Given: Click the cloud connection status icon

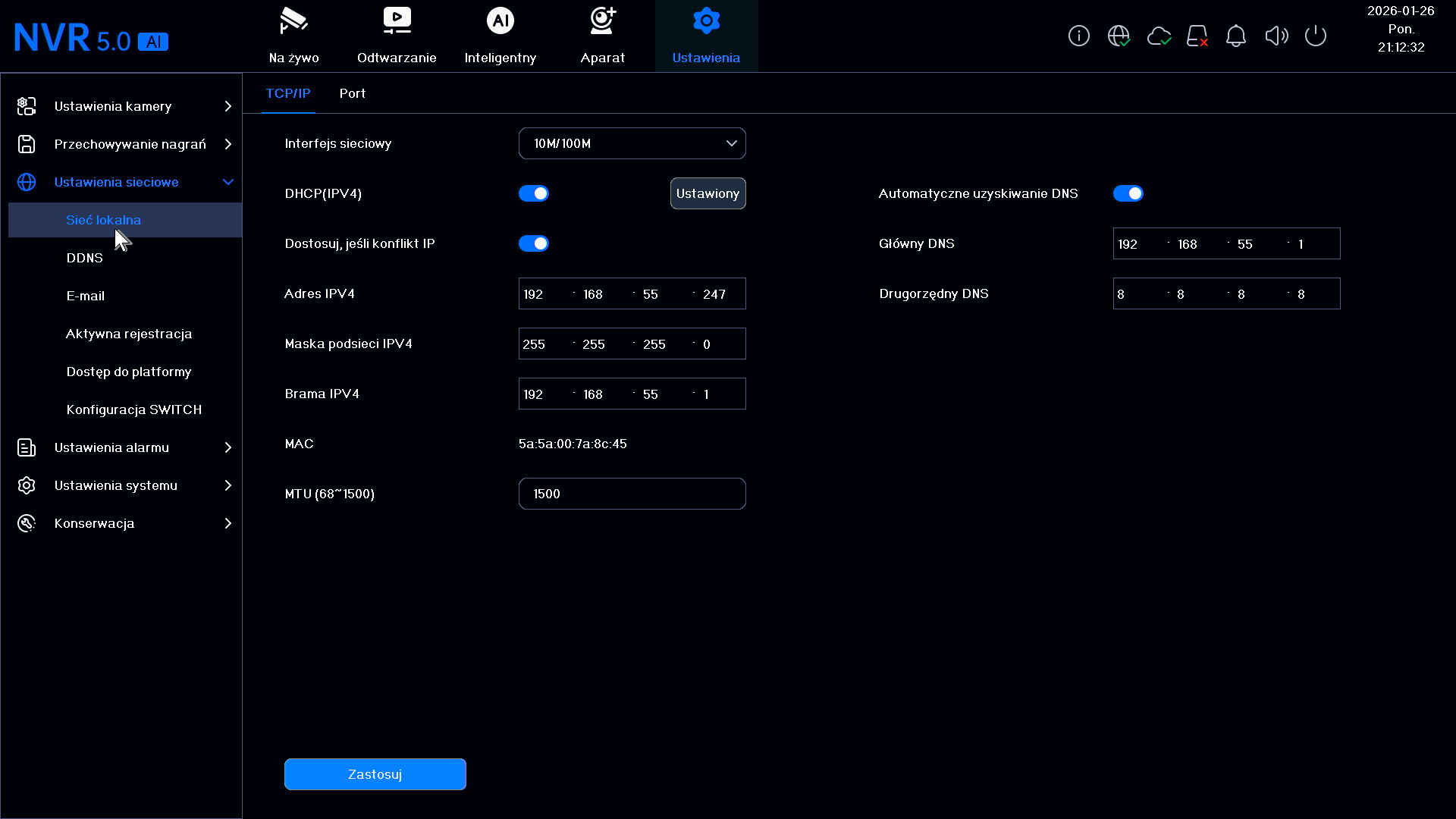Looking at the screenshot, I should coord(1159,36).
